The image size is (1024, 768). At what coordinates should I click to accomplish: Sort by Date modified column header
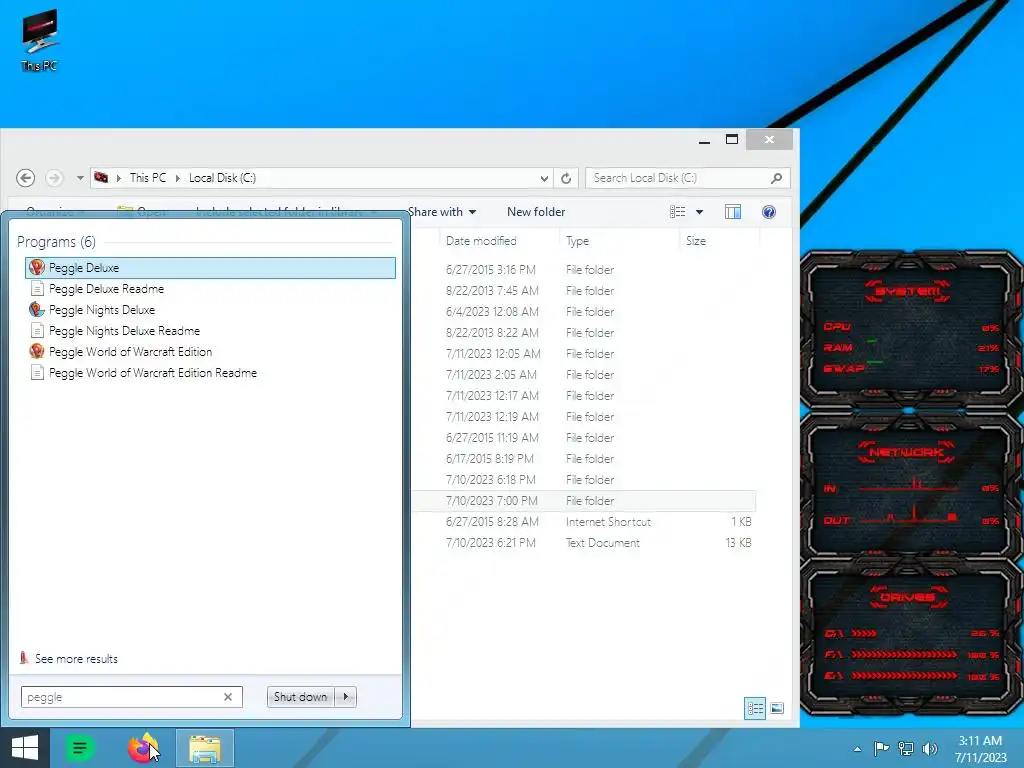pos(500,241)
